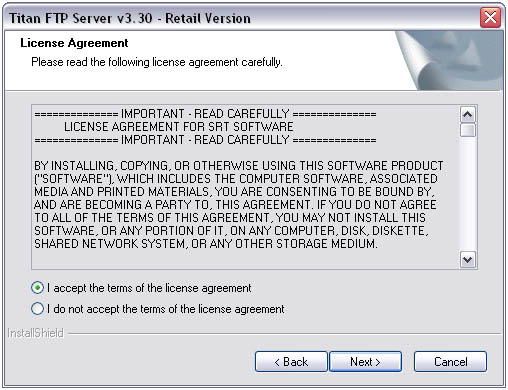The width and height of the screenshot is (508, 390).
Task: Click the InstallShield label
Action: [x=35, y=333]
